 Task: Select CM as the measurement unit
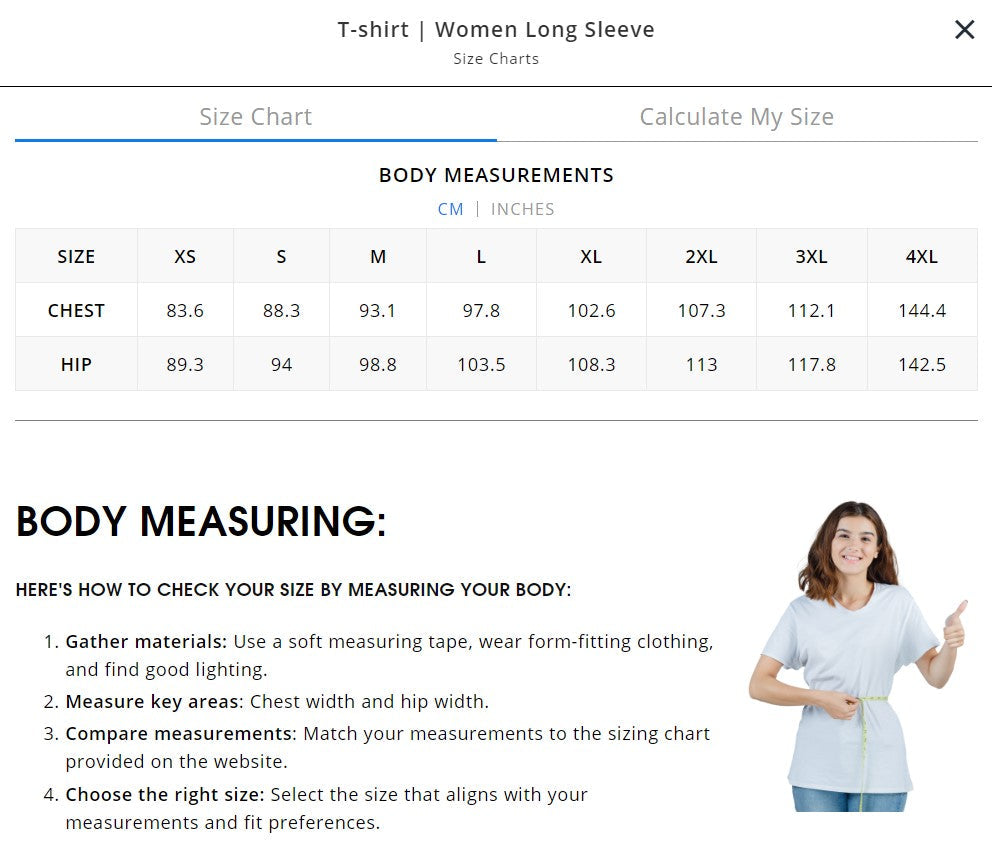[x=450, y=209]
